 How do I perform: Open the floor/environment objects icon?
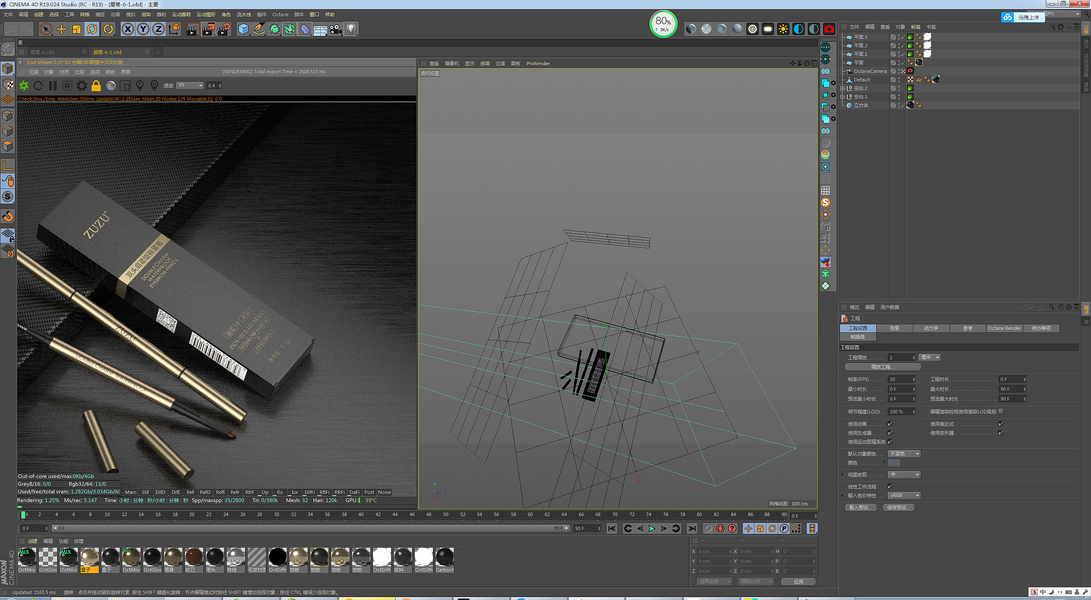coord(320,29)
